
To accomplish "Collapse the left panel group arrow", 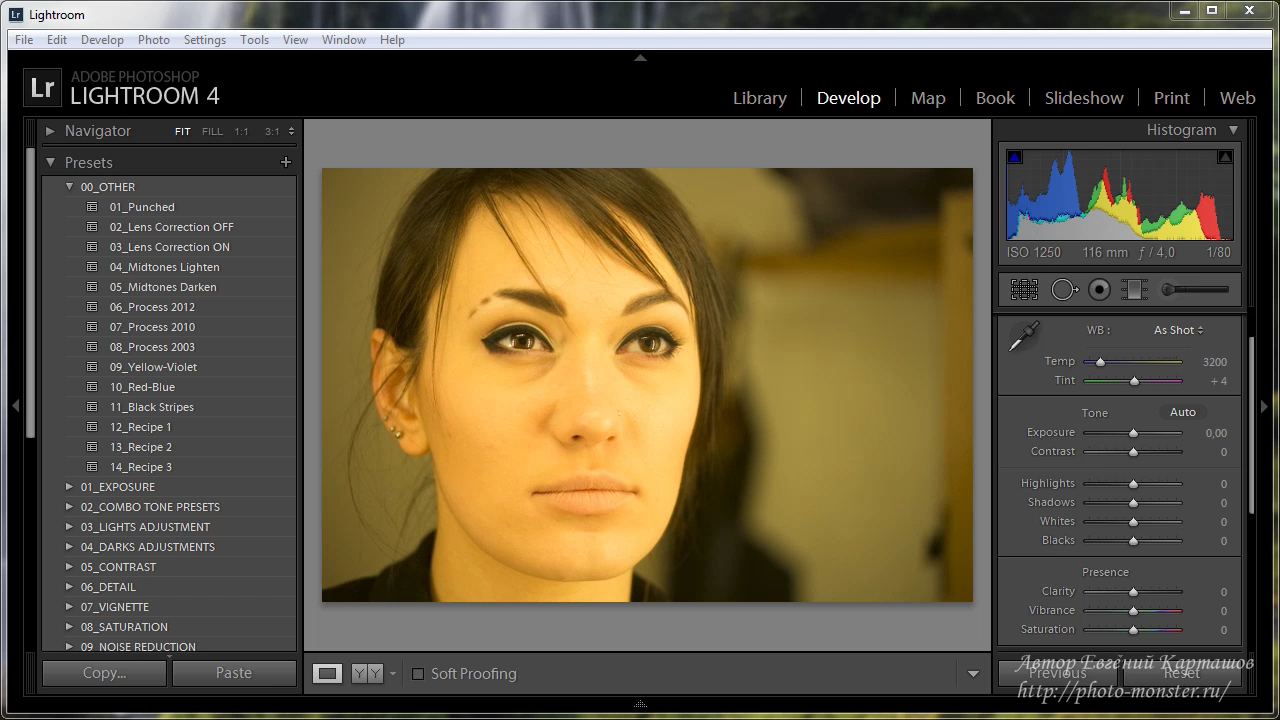I will [15, 406].
